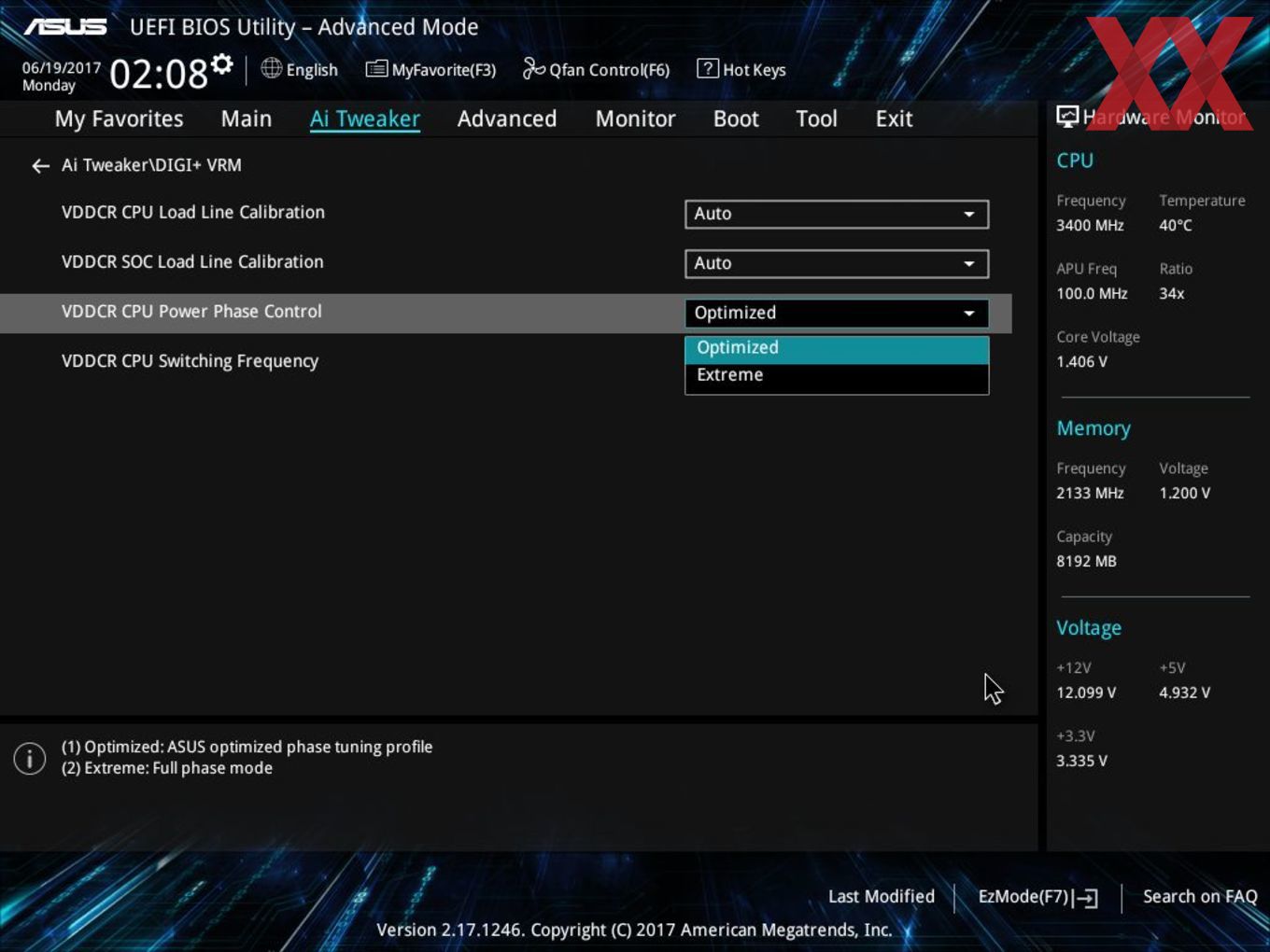
Task: Click the Memory section heading
Action: pyautogui.click(x=1094, y=428)
